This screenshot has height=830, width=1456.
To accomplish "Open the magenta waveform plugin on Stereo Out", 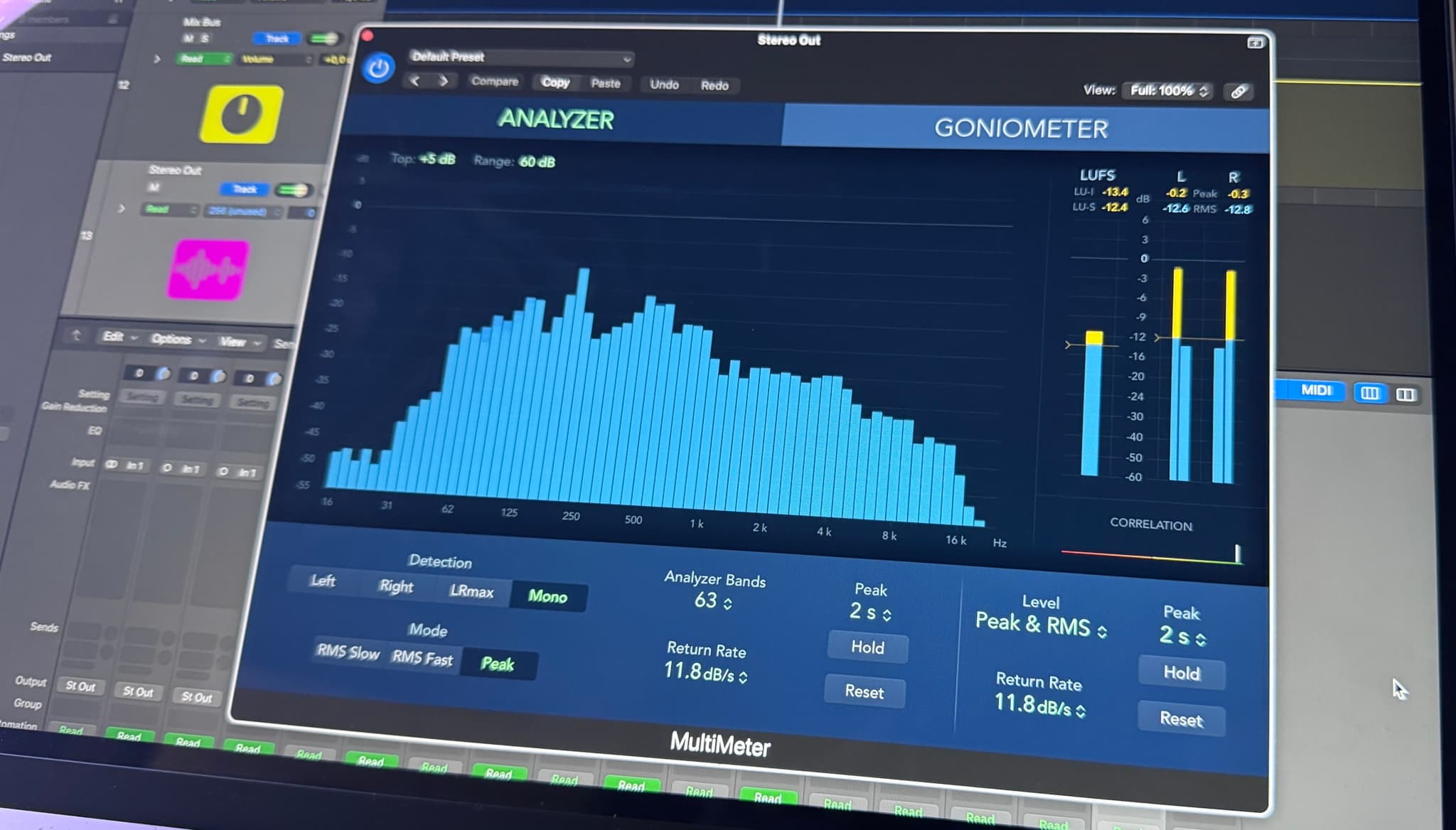I will [x=209, y=269].
